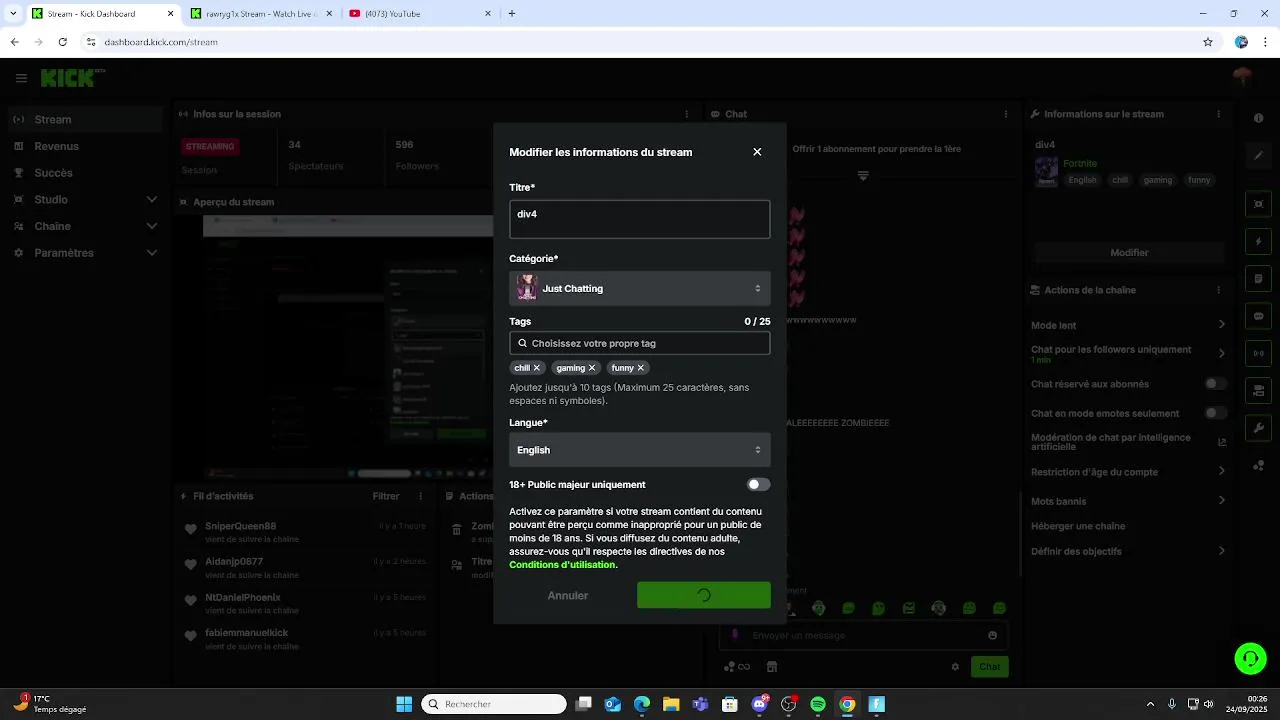Click the address bar showing dashboard.kick.com/stream

640,42
